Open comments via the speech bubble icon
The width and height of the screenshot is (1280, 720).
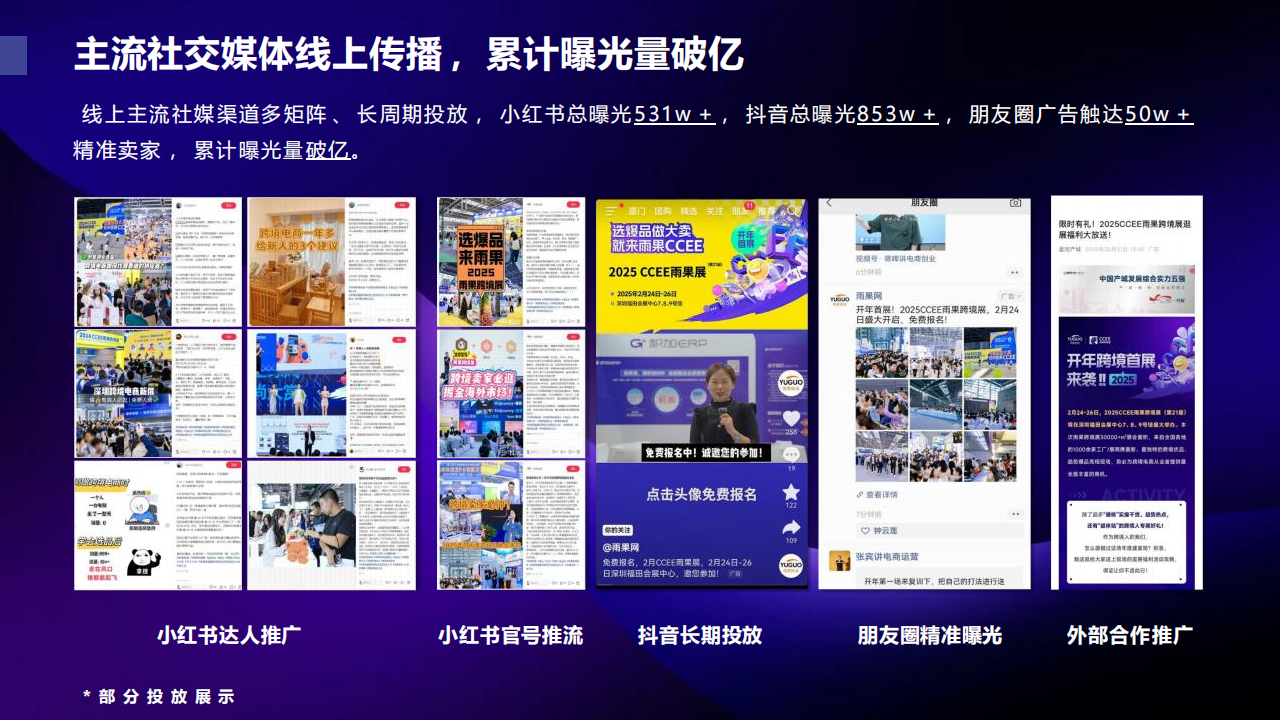coord(792,455)
